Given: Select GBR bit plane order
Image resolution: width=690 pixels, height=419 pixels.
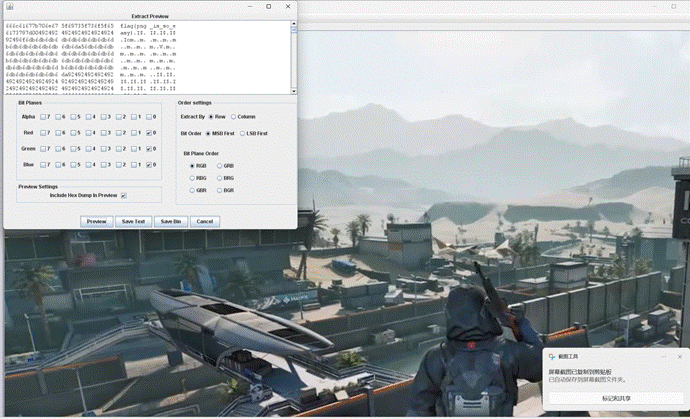Looking at the screenshot, I should 192,191.
